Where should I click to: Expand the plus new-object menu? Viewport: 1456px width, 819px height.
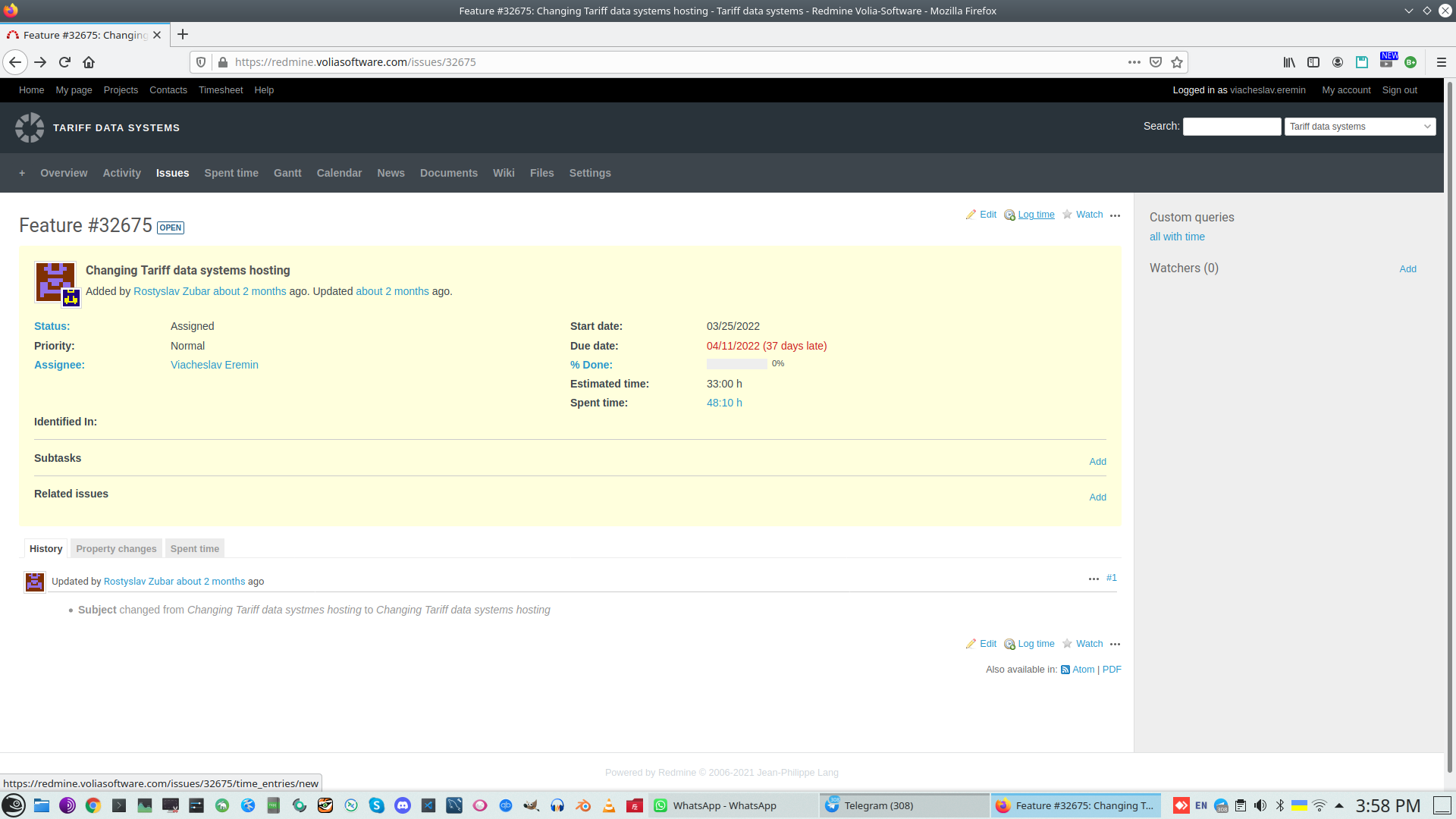[x=22, y=173]
